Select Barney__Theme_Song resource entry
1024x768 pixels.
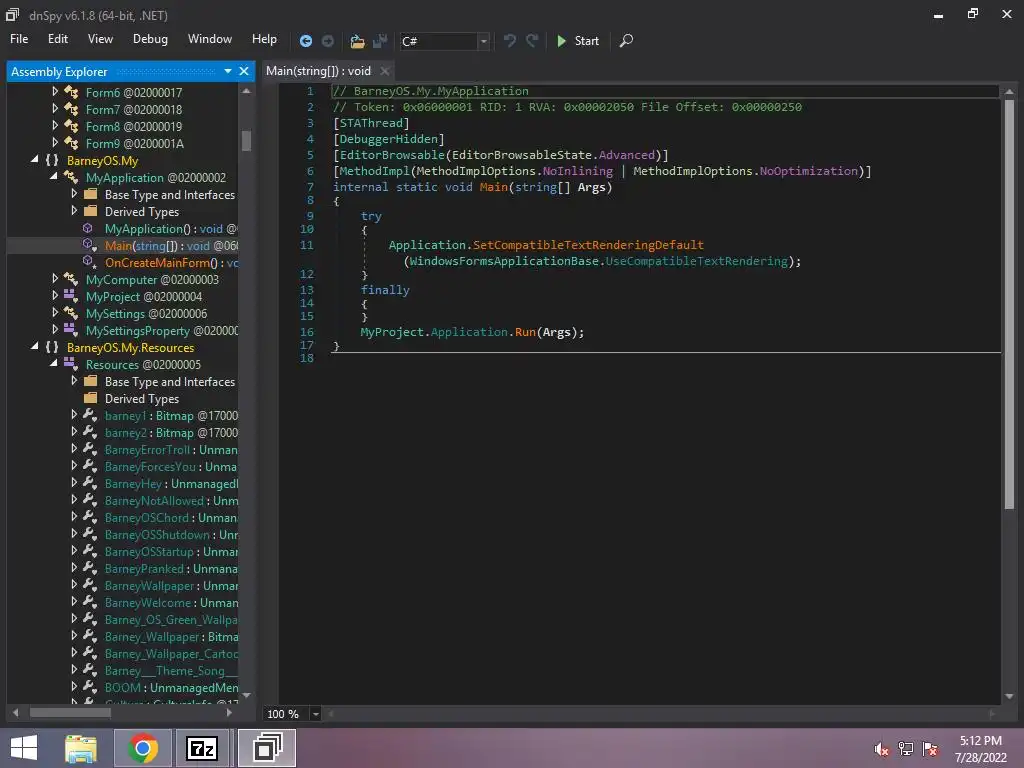point(171,670)
